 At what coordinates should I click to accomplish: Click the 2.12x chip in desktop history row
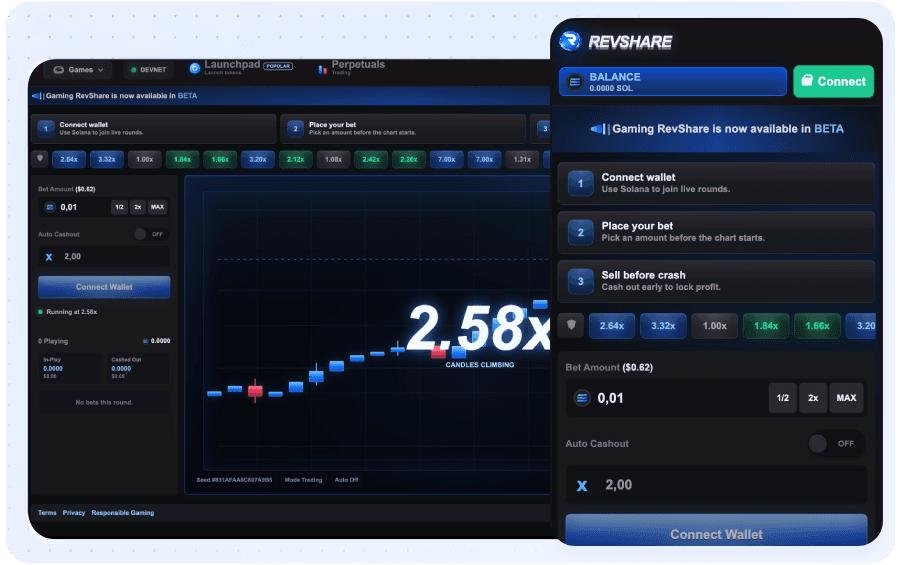tap(296, 159)
